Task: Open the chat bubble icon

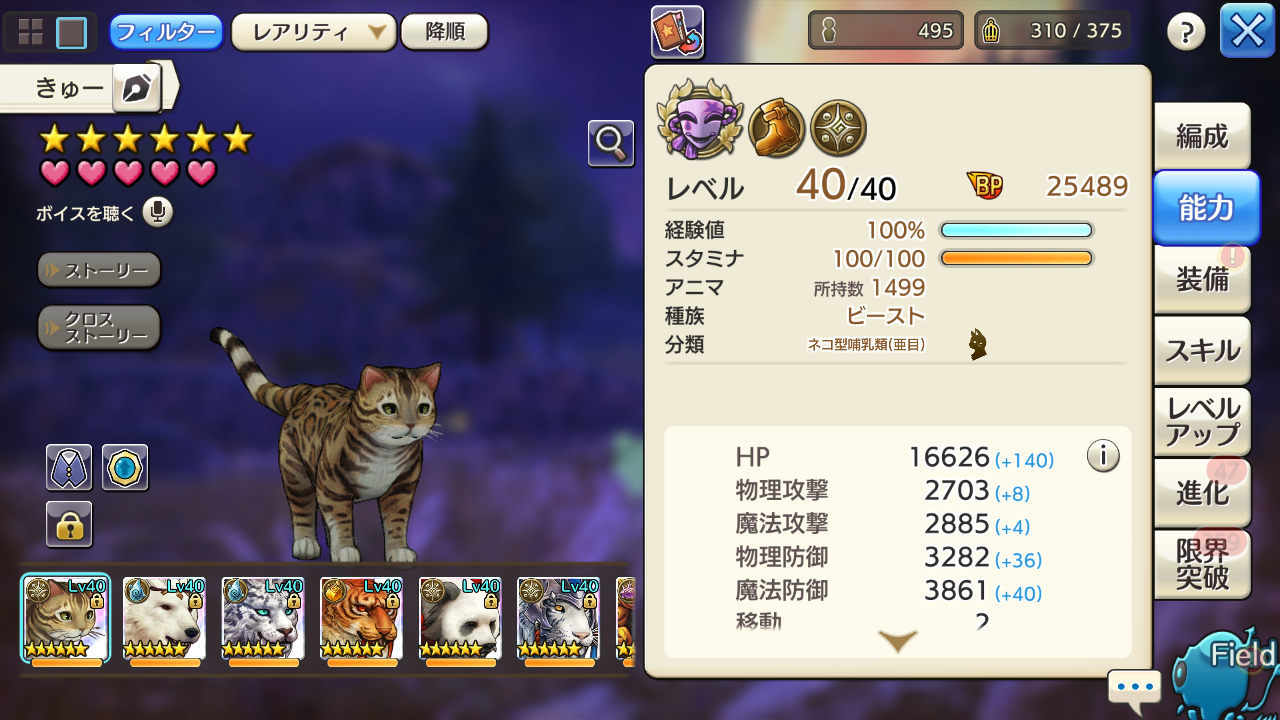Action: tap(1135, 689)
